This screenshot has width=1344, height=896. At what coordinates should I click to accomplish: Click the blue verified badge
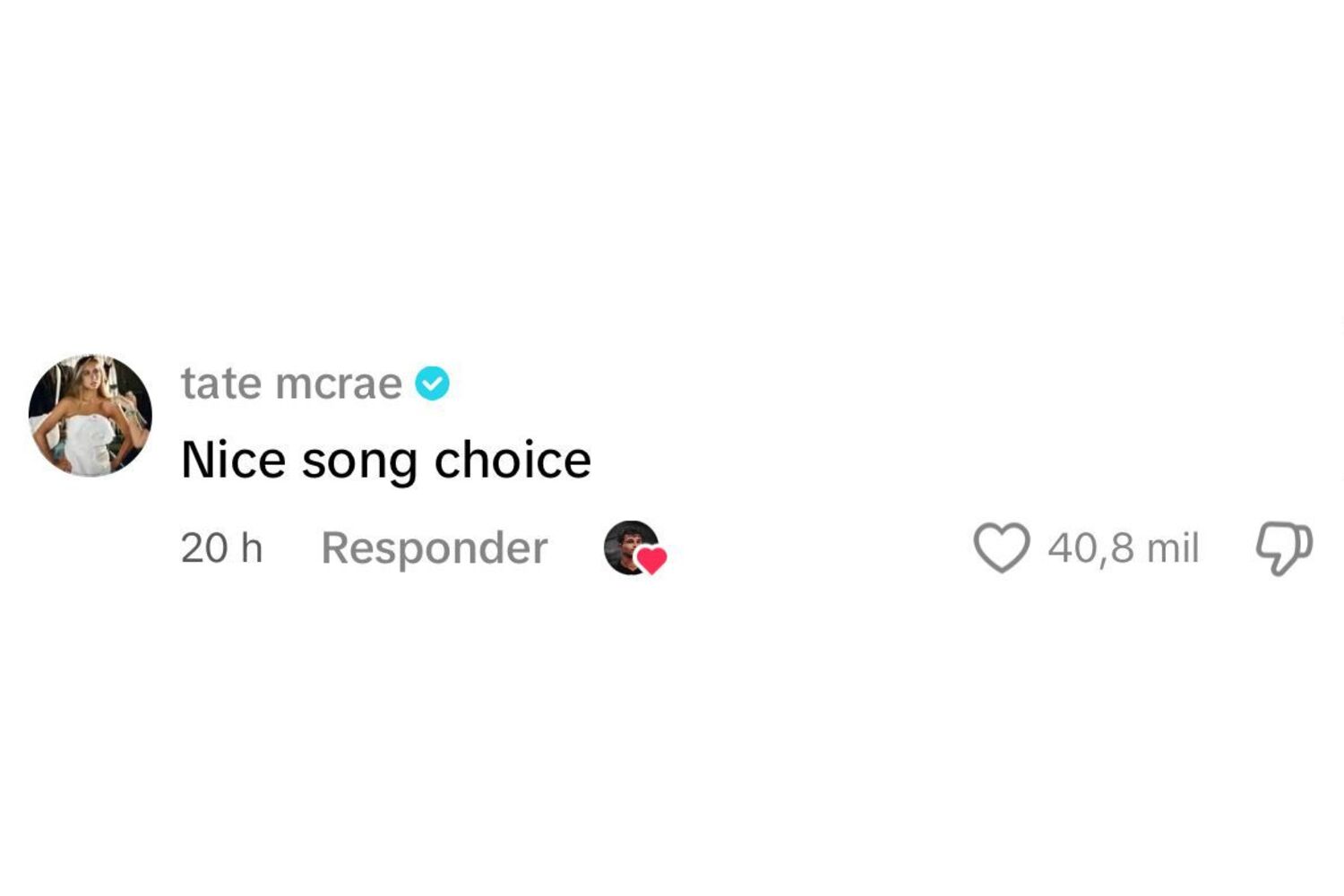432,383
